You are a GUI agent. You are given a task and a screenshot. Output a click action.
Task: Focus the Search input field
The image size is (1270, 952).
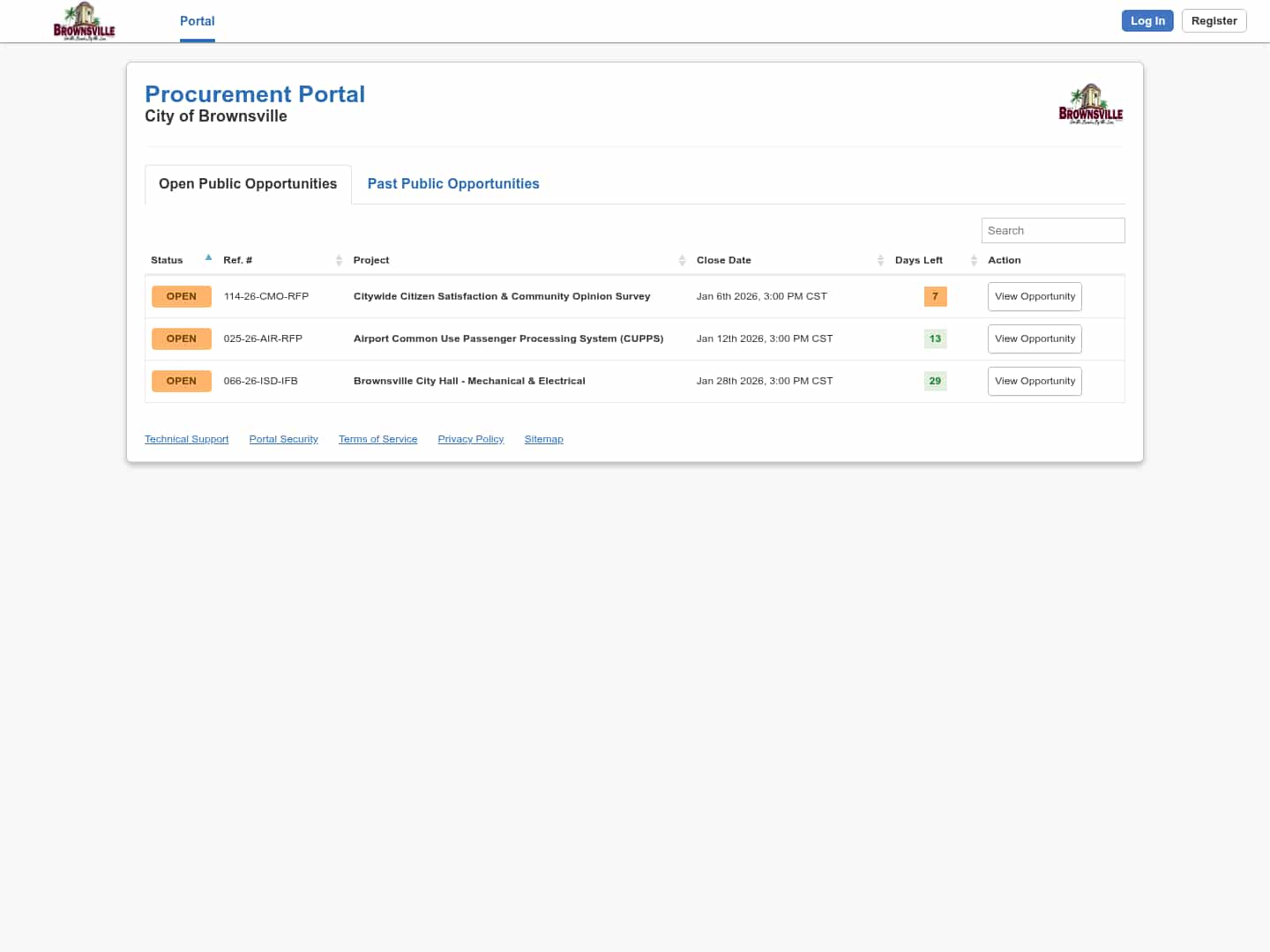coord(1052,230)
